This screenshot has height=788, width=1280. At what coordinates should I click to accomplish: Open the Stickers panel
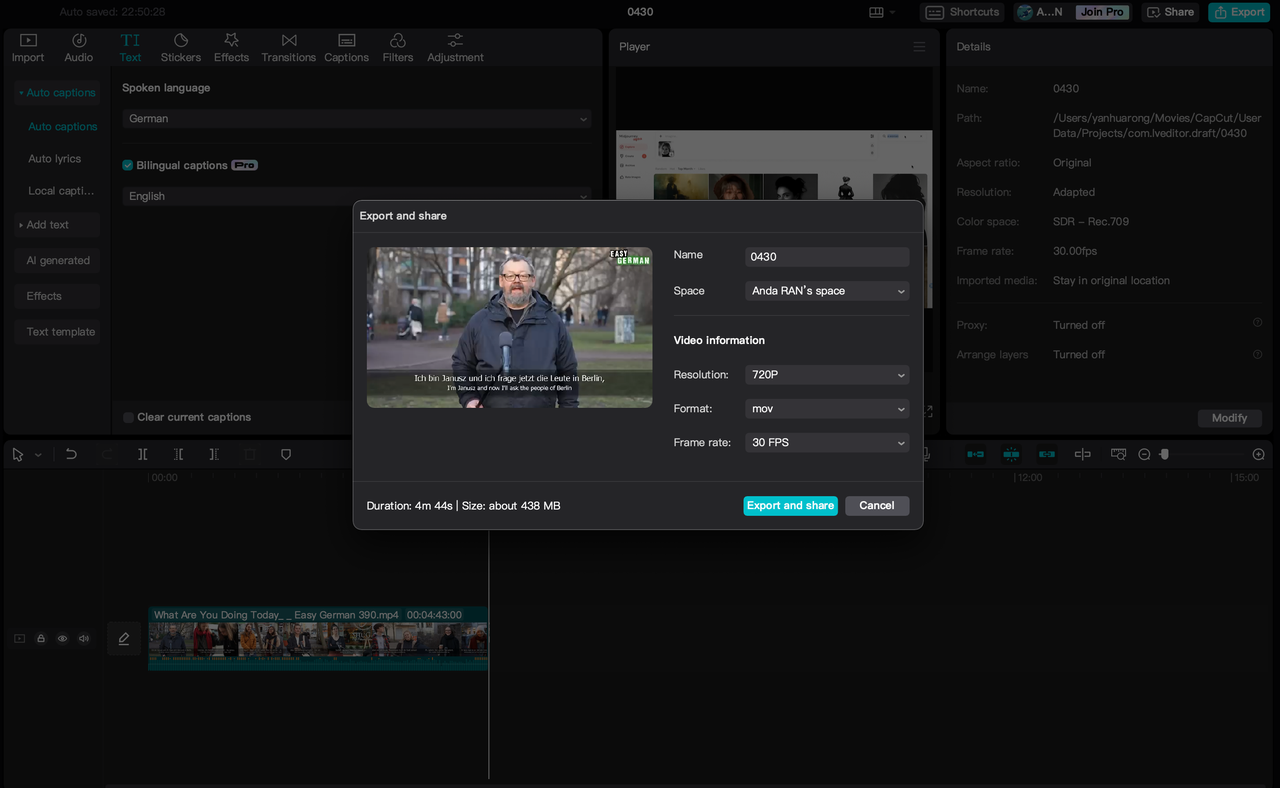[181, 48]
